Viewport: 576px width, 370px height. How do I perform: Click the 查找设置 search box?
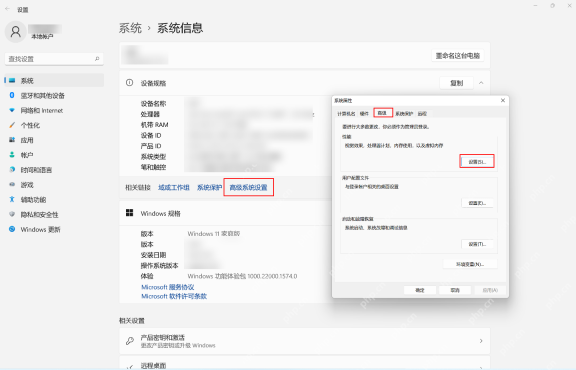pyautogui.click(x=54, y=59)
